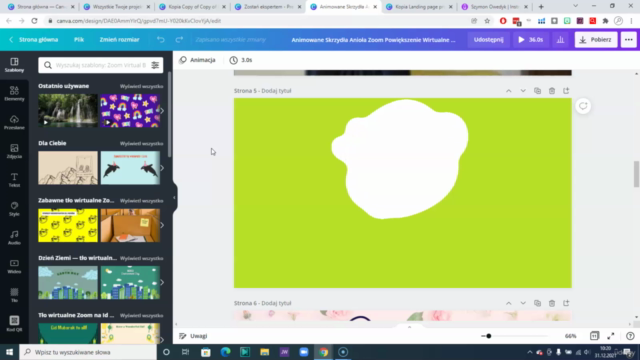640x360 pixels.
Task: Open the three-dots more options menu
Action: [x=629, y=40]
